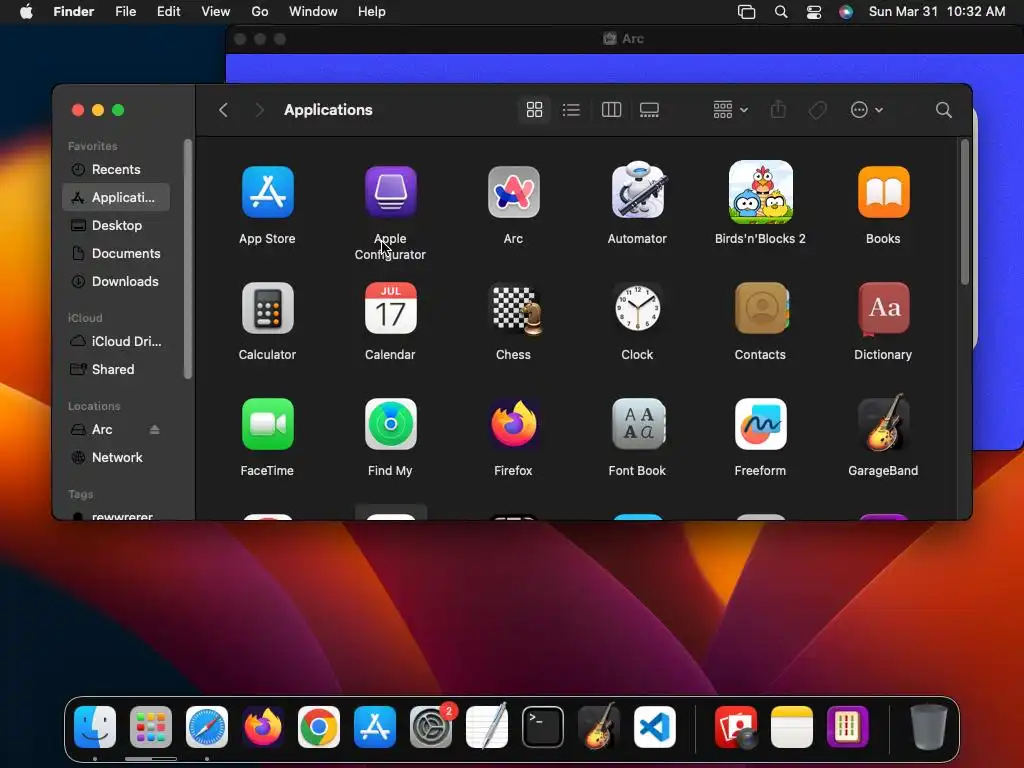Open Control Center in the menu bar
Viewport: 1024px width, 768px height.
coord(814,12)
